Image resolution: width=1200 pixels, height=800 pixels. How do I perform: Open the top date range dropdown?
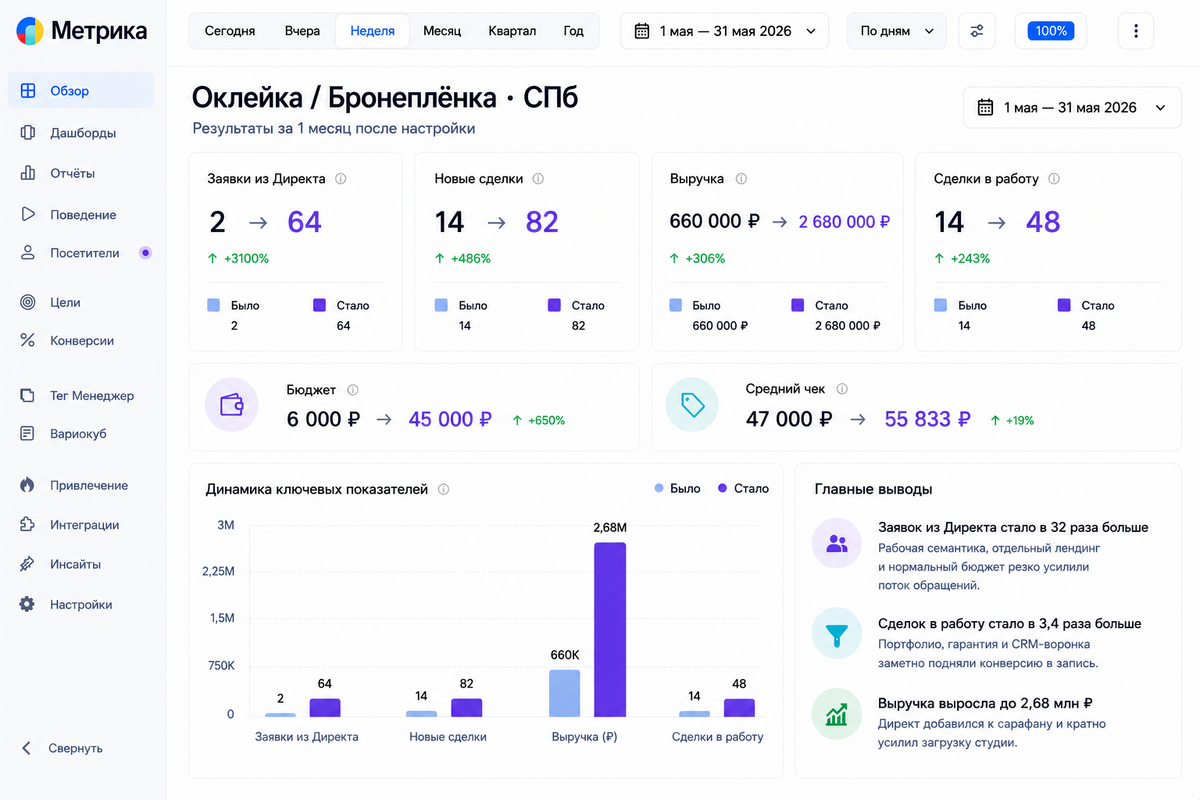tap(725, 31)
